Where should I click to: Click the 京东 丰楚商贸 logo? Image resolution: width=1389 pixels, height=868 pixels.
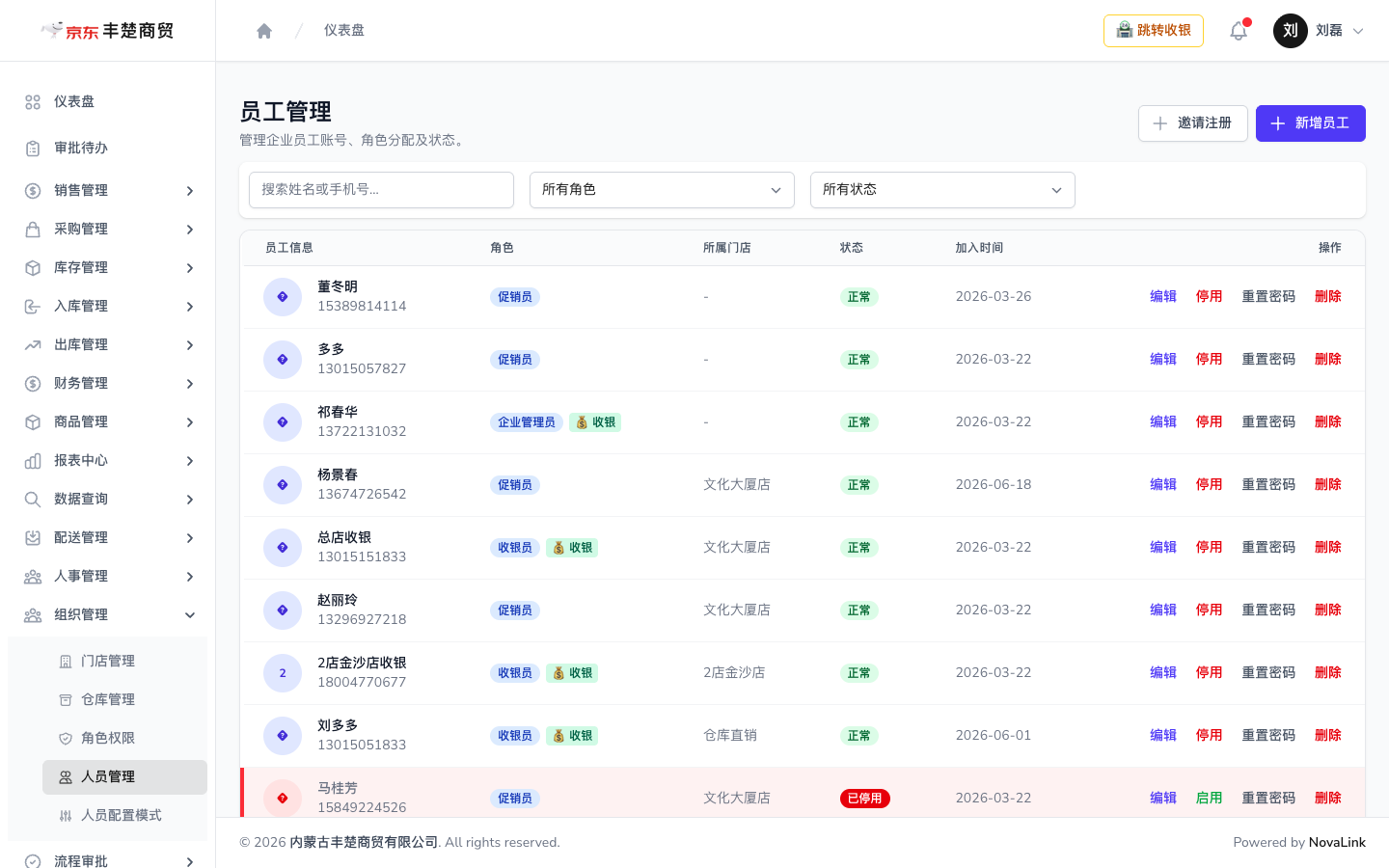point(107,31)
